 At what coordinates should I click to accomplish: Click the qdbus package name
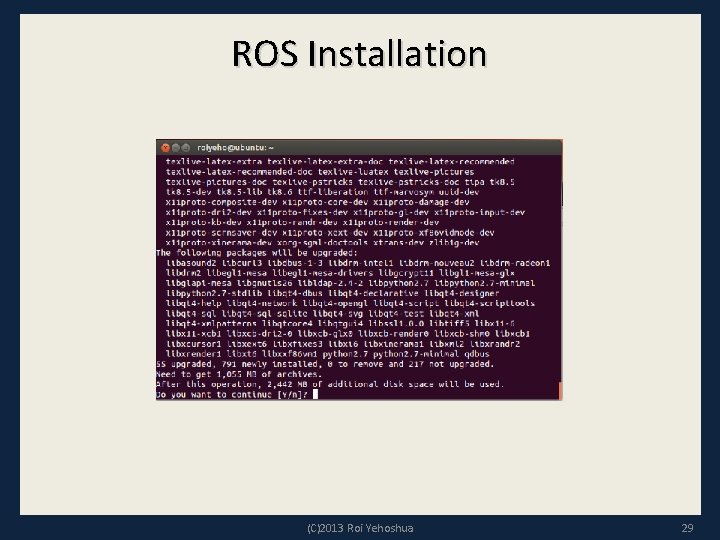[477, 354]
